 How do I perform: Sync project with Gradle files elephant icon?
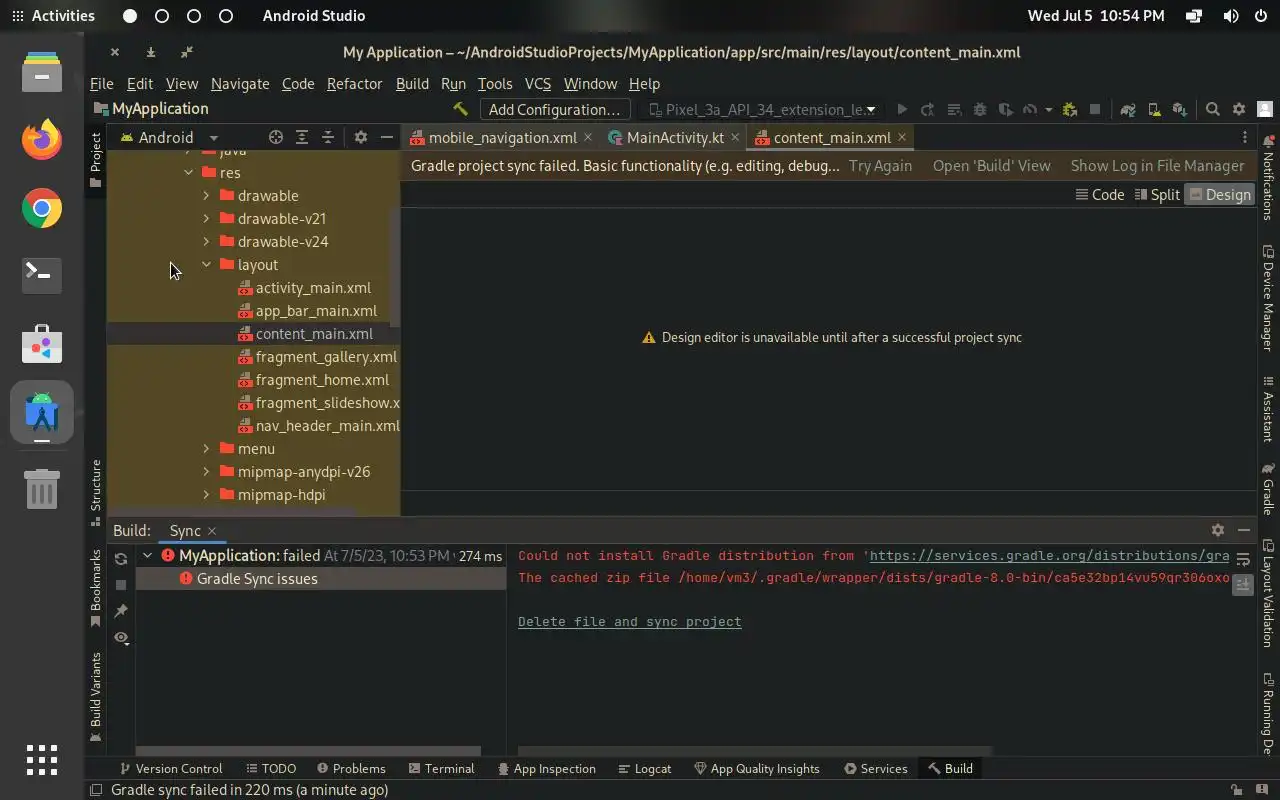1128,109
